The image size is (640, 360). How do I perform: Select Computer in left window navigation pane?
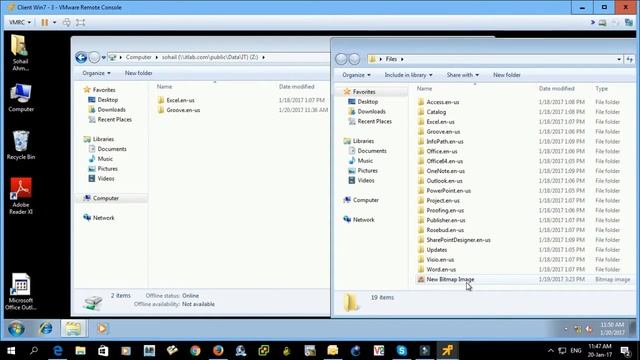[105, 198]
